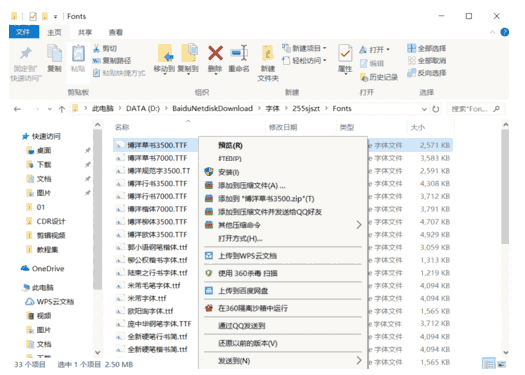
Task: Click the Paste clipboard icon
Action: (x=78, y=54)
